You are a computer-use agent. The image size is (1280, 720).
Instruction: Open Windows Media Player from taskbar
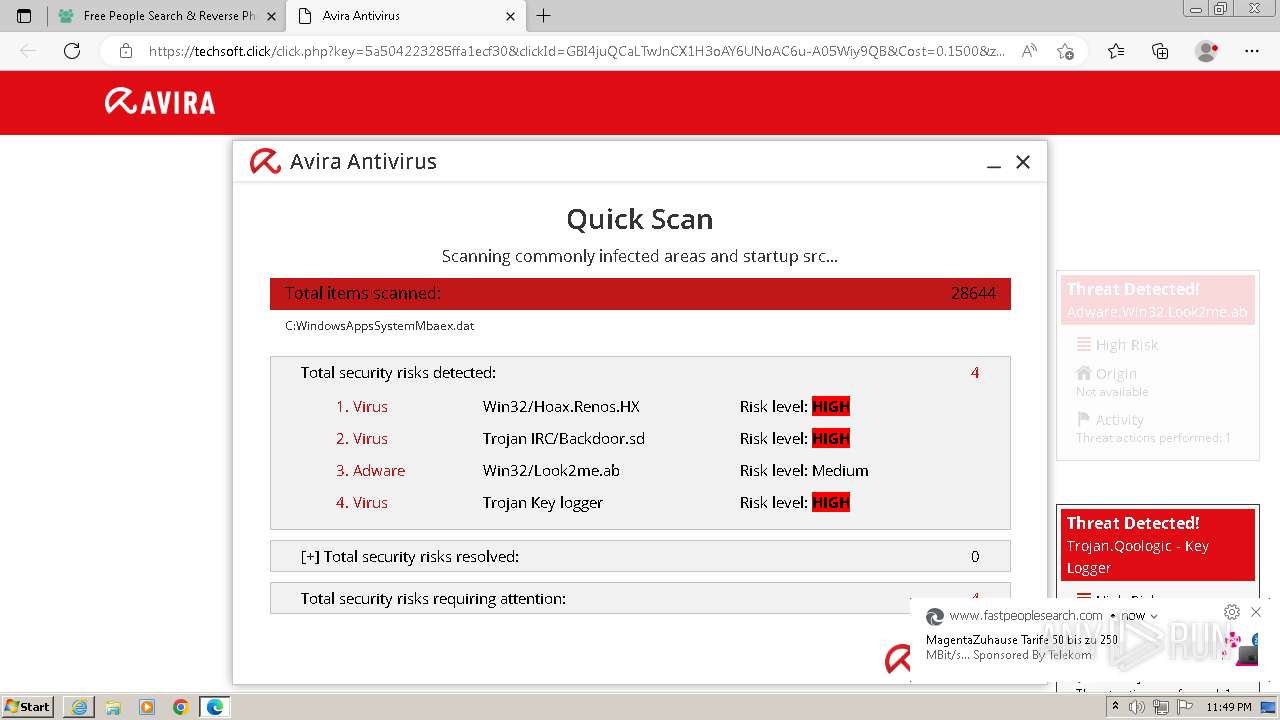[x=147, y=707]
